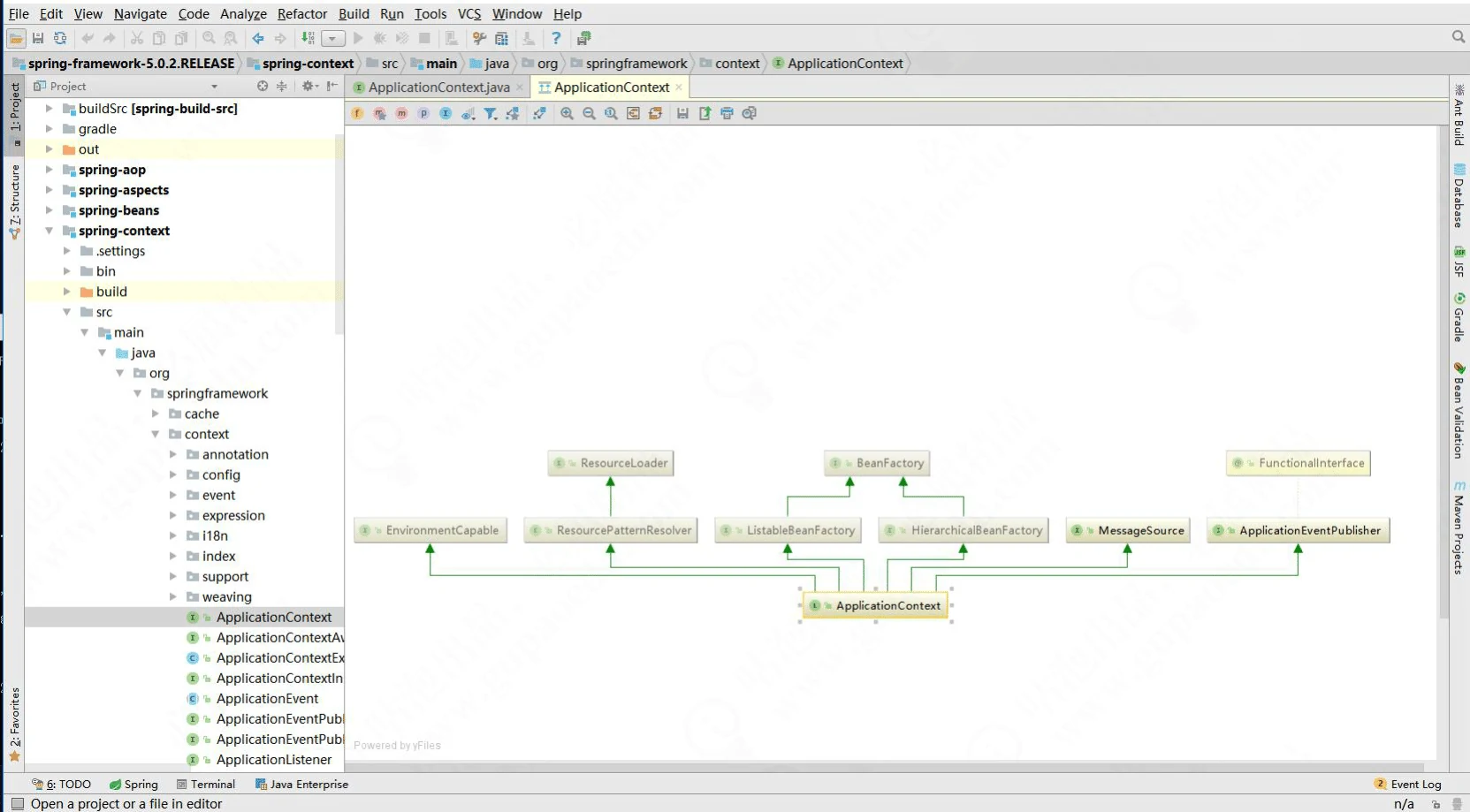Click the blue Back navigation arrow

tap(258, 38)
